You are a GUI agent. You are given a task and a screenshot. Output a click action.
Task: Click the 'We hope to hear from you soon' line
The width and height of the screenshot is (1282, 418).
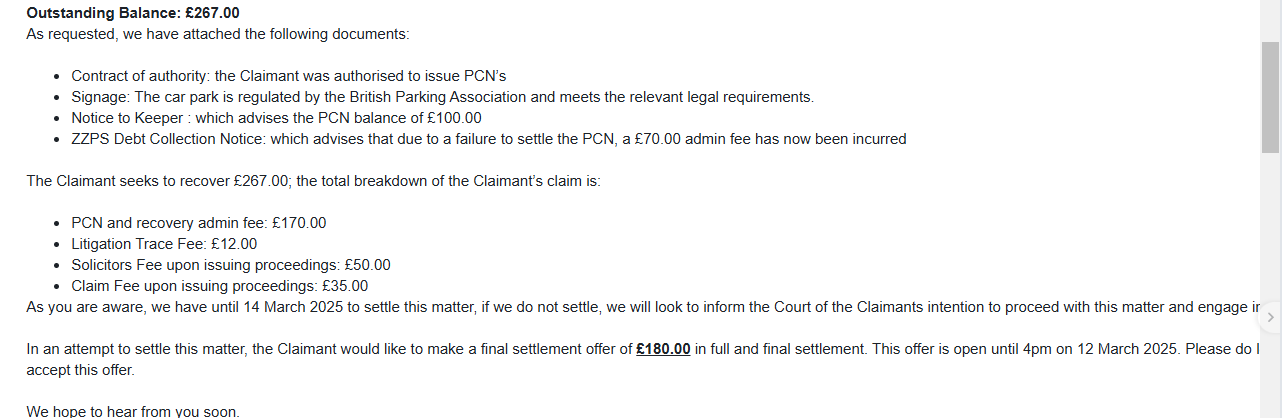point(133,411)
